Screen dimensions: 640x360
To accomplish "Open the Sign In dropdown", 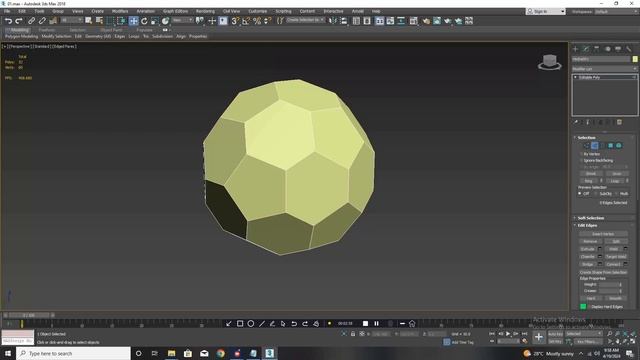I will click(x=545, y=11).
